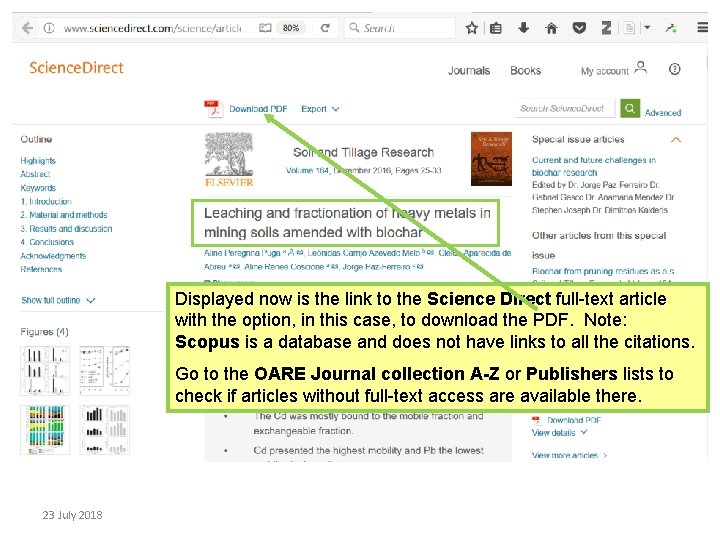Open site information icon in address bar
The image size is (720, 540).
click(x=49, y=28)
